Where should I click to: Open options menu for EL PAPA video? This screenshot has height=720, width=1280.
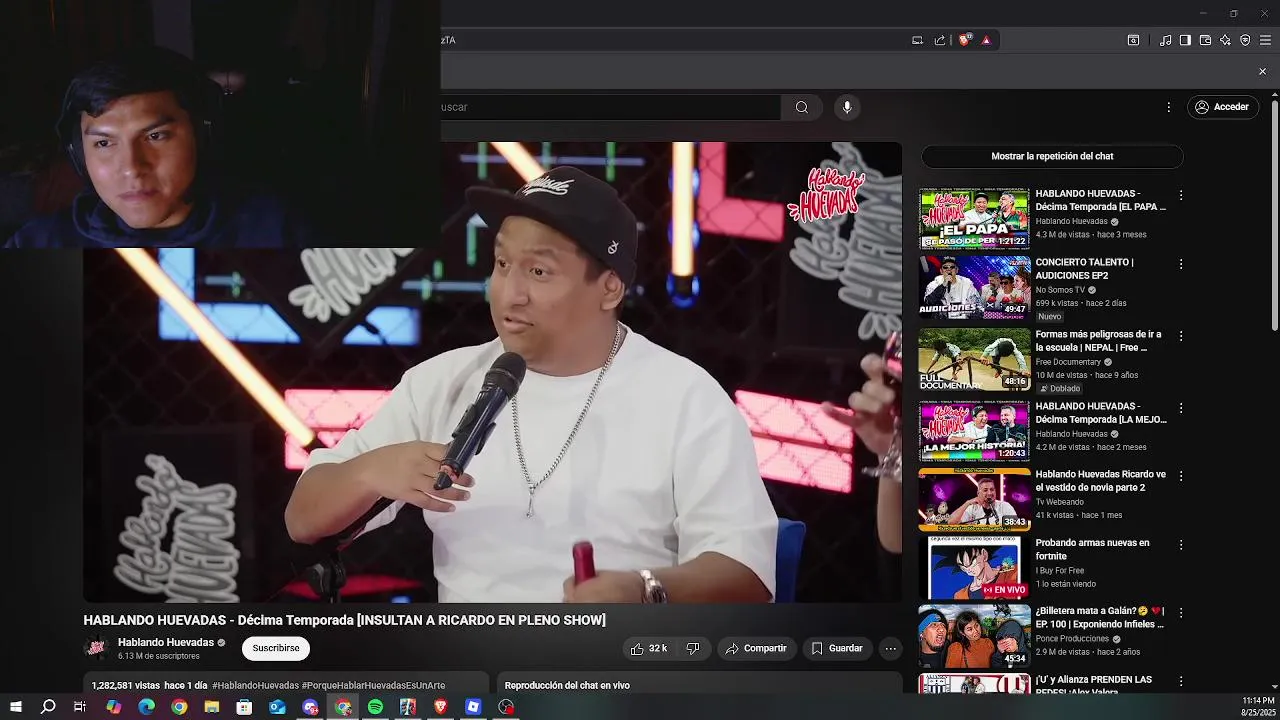tap(1181, 196)
